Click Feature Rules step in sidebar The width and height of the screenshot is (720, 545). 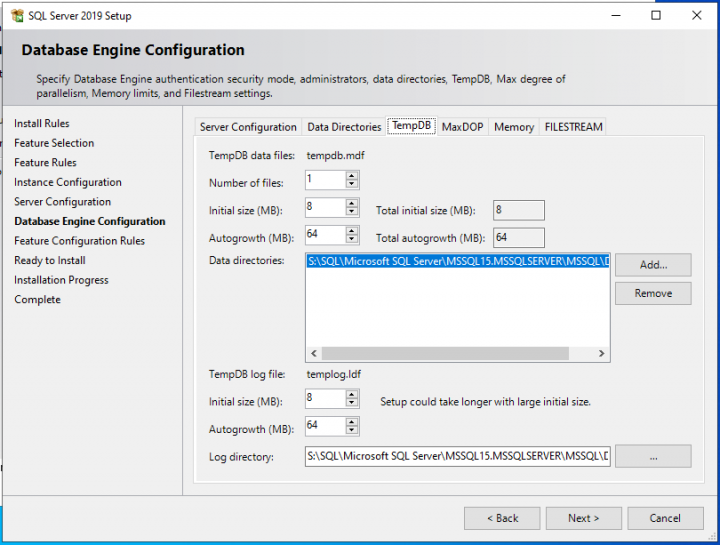point(45,163)
